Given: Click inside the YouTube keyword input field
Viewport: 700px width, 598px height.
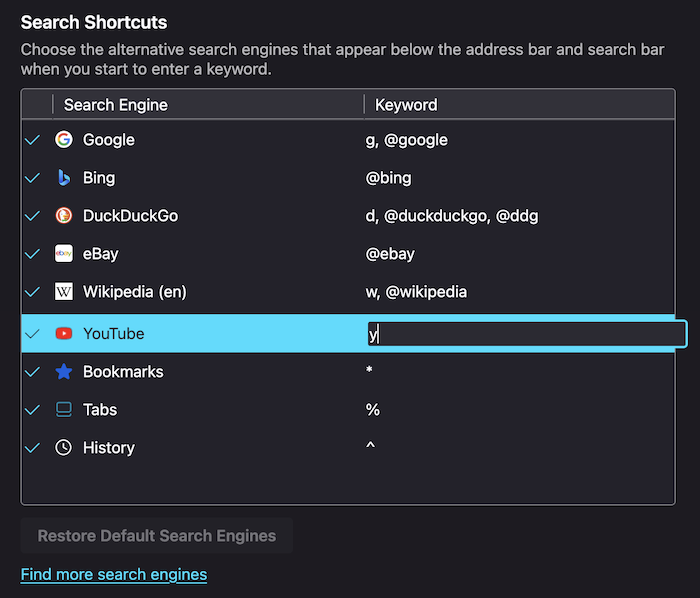Looking at the screenshot, I should [527, 334].
